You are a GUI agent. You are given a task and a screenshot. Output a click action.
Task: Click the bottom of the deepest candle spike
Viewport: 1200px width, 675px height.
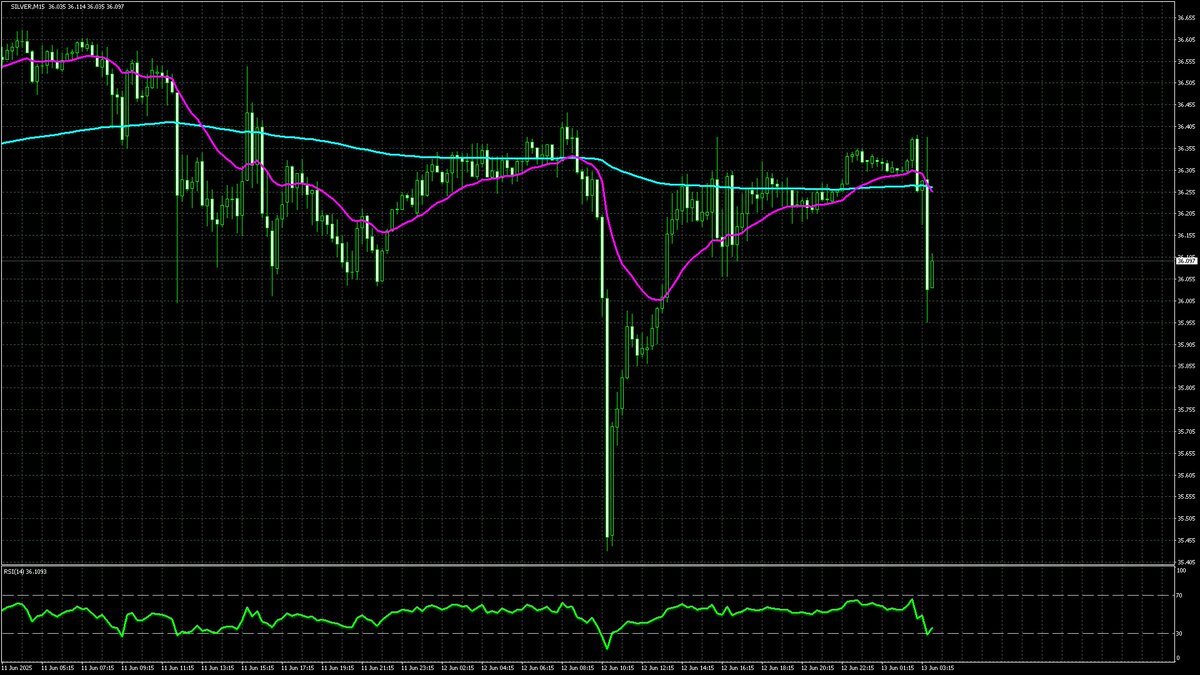tap(608, 547)
